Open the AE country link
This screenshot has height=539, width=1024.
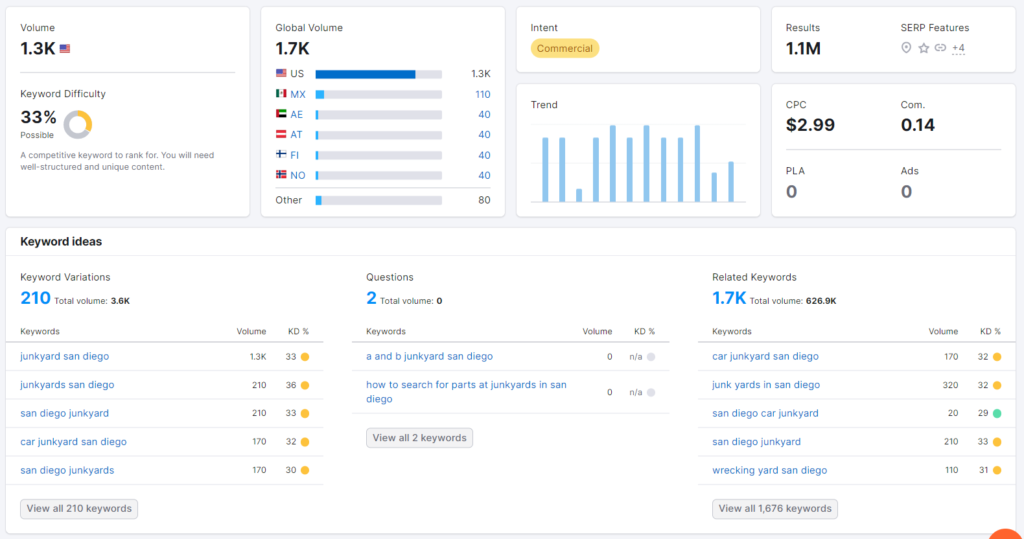[x=296, y=114]
